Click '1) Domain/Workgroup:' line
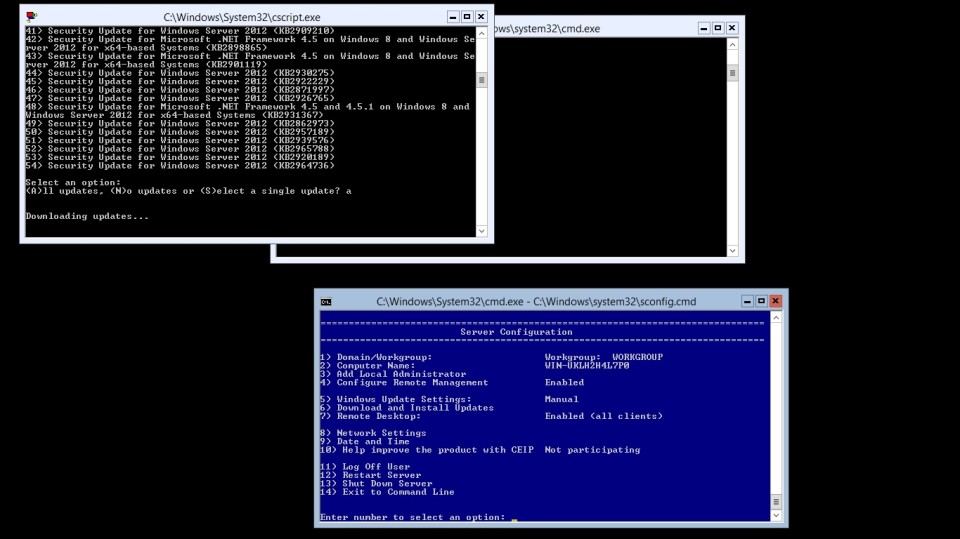960x539 pixels. click(376, 357)
